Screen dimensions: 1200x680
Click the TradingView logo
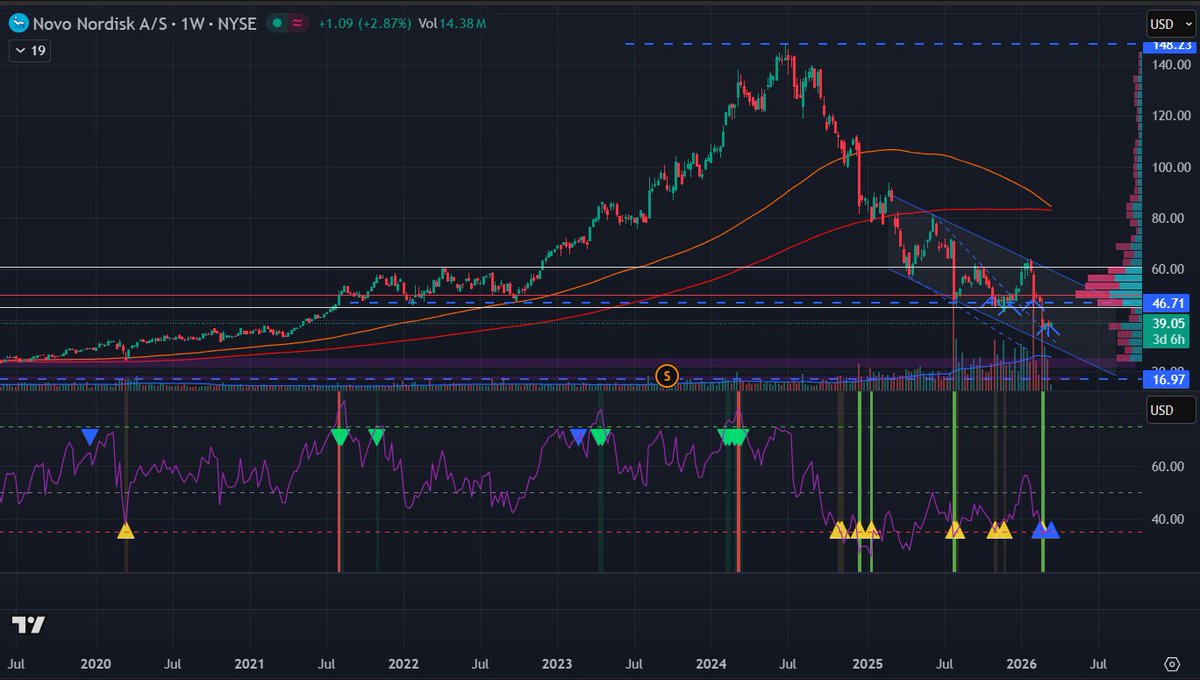(x=29, y=626)
